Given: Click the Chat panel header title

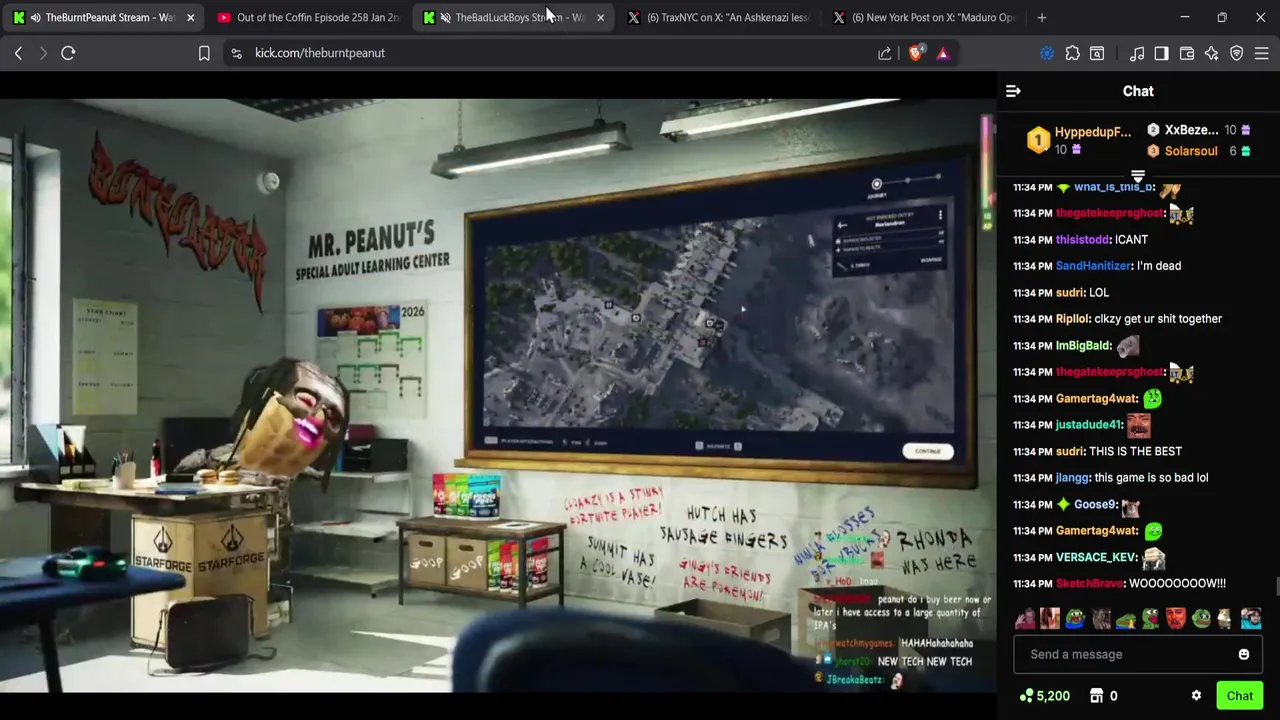Looking at the screenshot, I should coord(1138,91).
